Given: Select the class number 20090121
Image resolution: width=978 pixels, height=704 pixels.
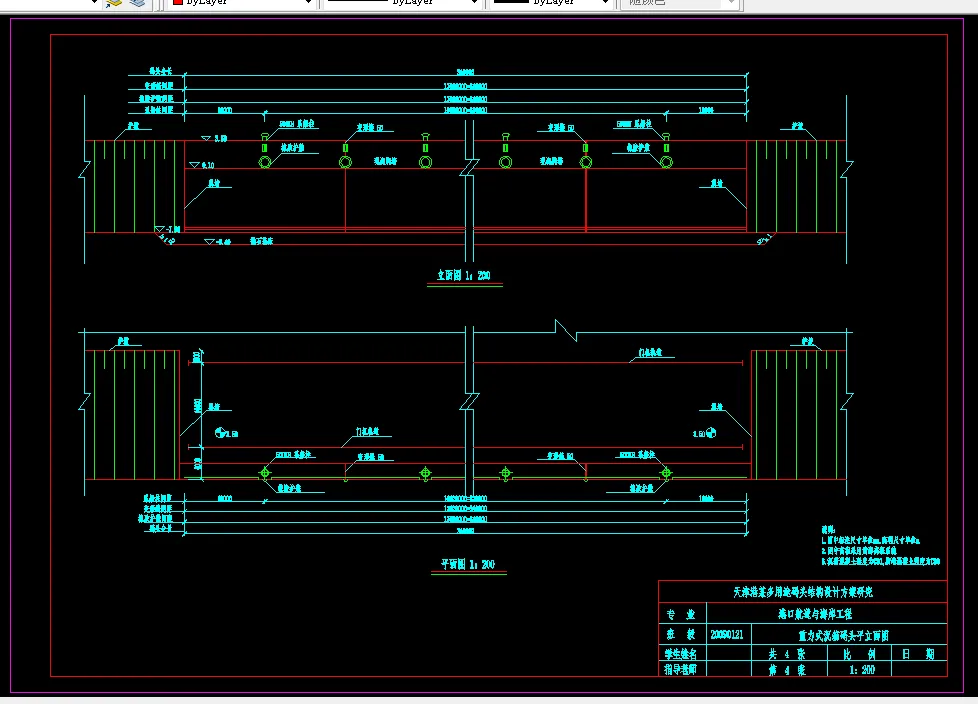Looking at the screenshot, I should coord(727,635).
